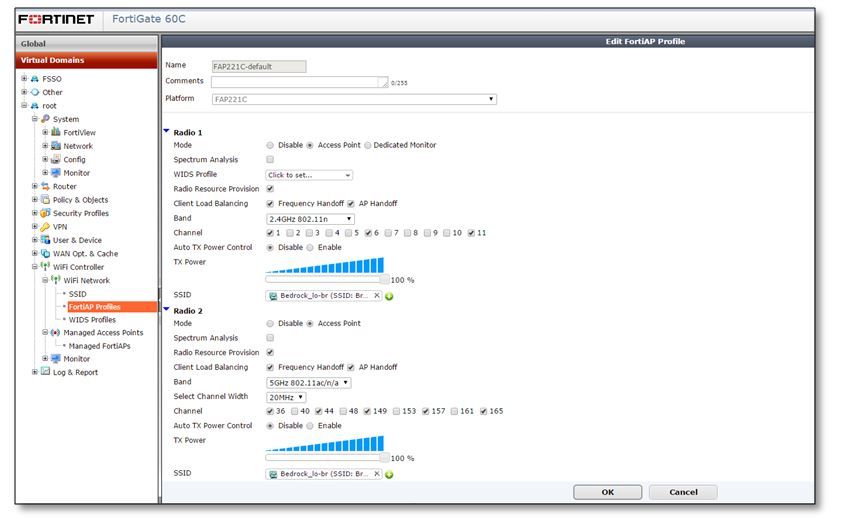Open Radio 2 Band dropdown
The height and width of the screenshot is (523, 843).
click(x=309, y=383)
